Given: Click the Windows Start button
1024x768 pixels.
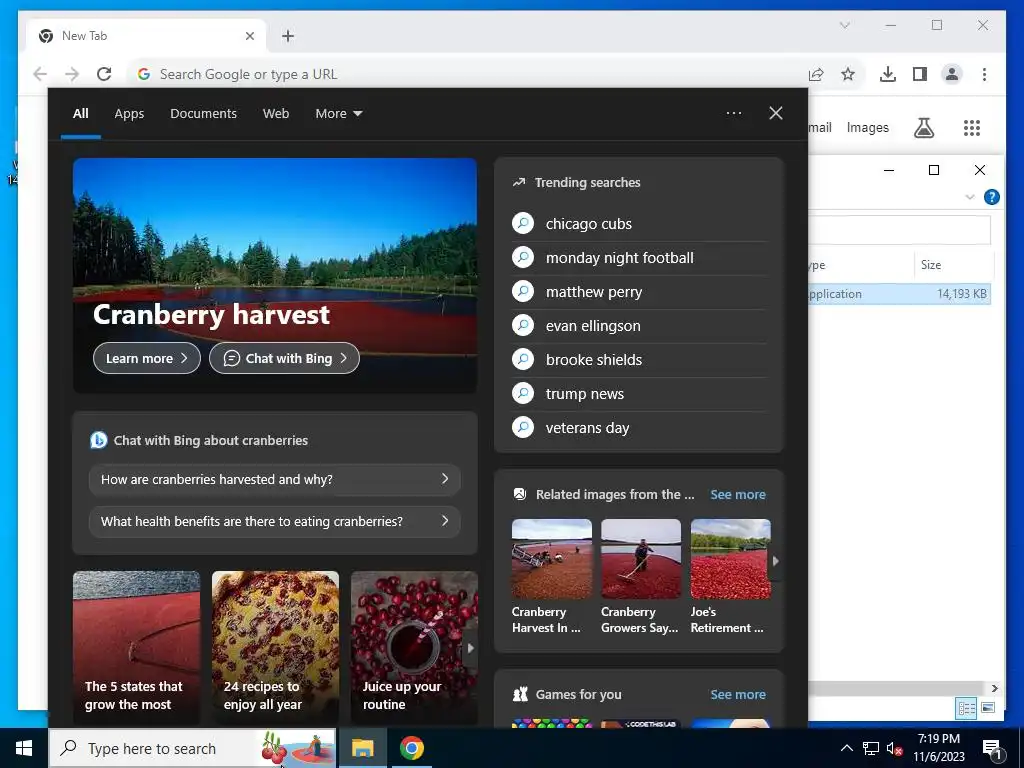Looking at the screenshot, I should [x=24, y=748].
